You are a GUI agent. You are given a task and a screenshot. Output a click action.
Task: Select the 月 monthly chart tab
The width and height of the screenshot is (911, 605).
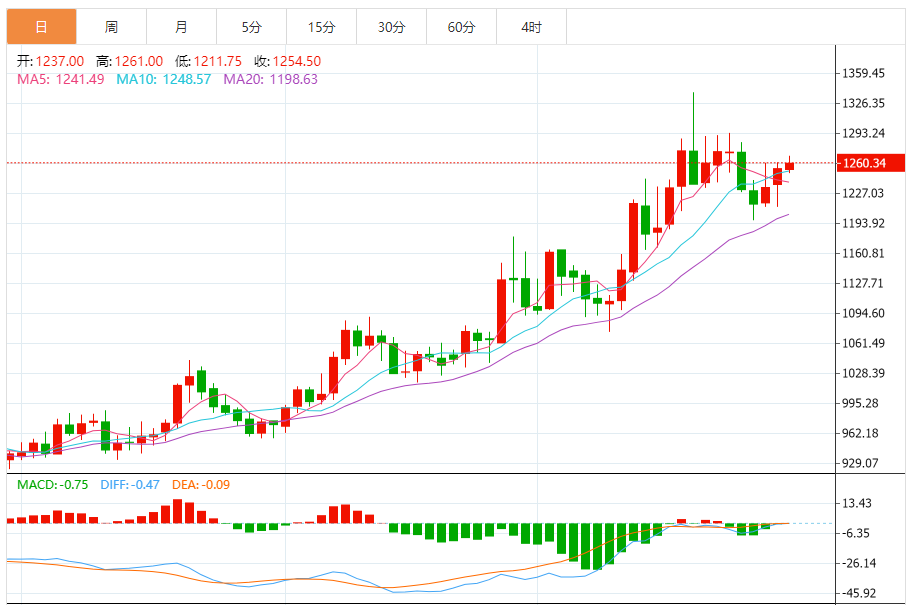point(180,27)
